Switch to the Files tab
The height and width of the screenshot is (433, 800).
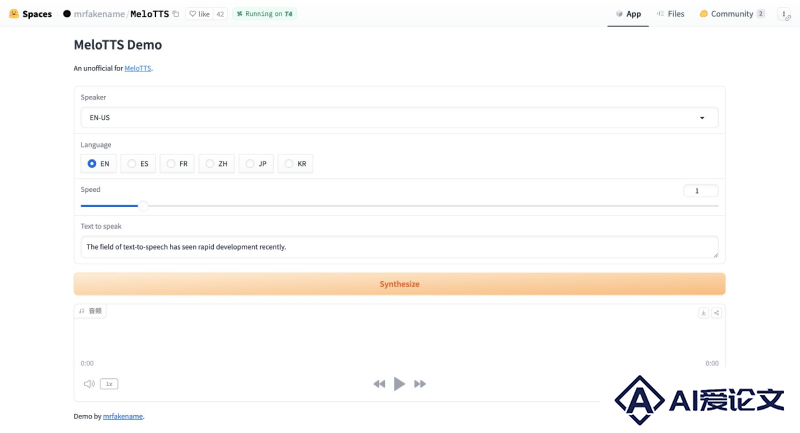tap(670, 14)
